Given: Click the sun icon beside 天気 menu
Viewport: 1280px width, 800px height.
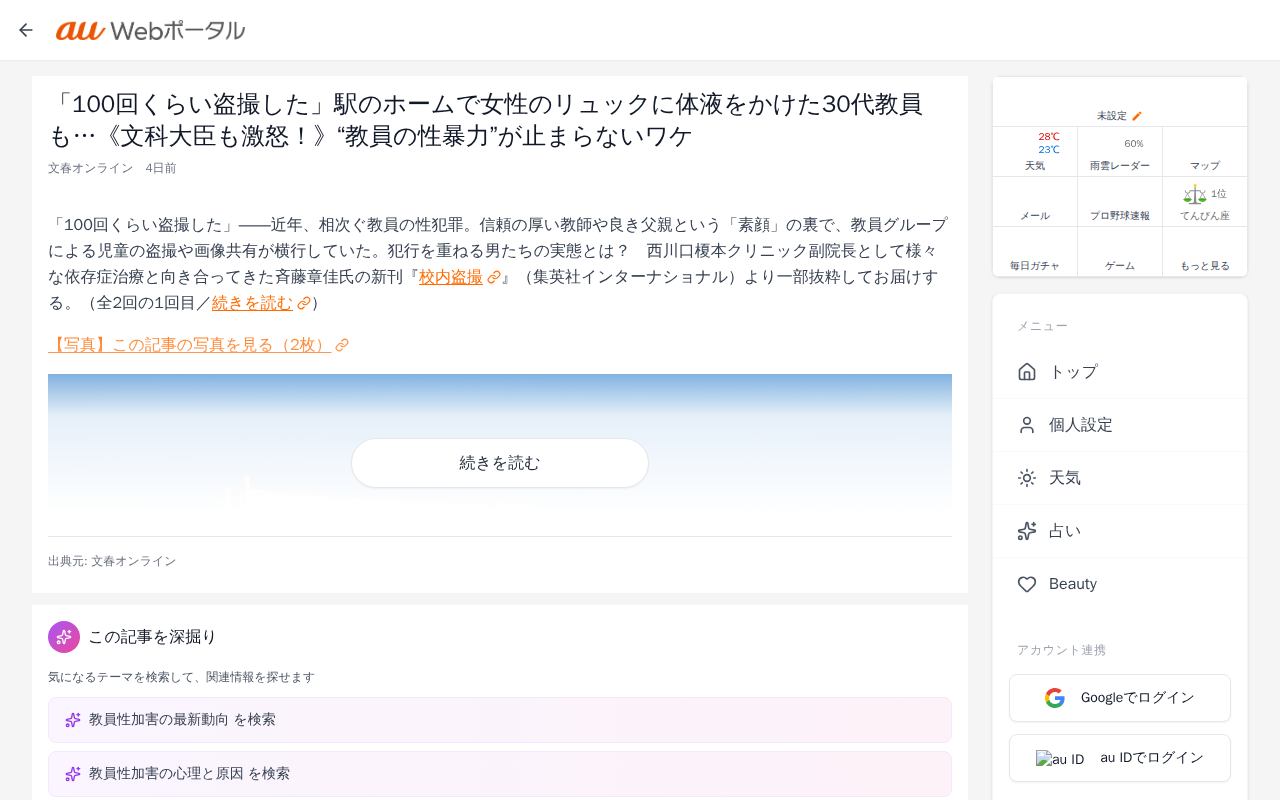Looking at the screenshot, I should pos(1027,478).
